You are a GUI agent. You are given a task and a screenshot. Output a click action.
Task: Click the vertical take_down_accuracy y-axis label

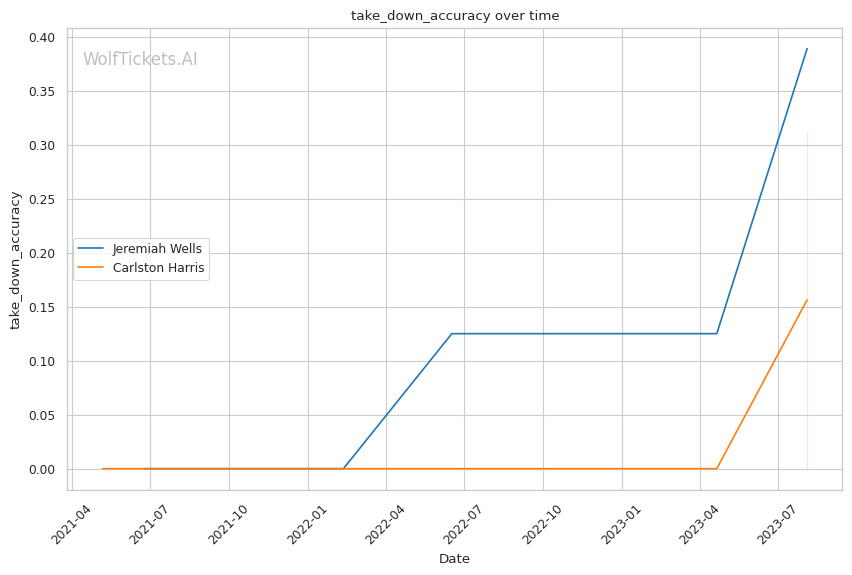pyautogui.click(x=16, y=258)
